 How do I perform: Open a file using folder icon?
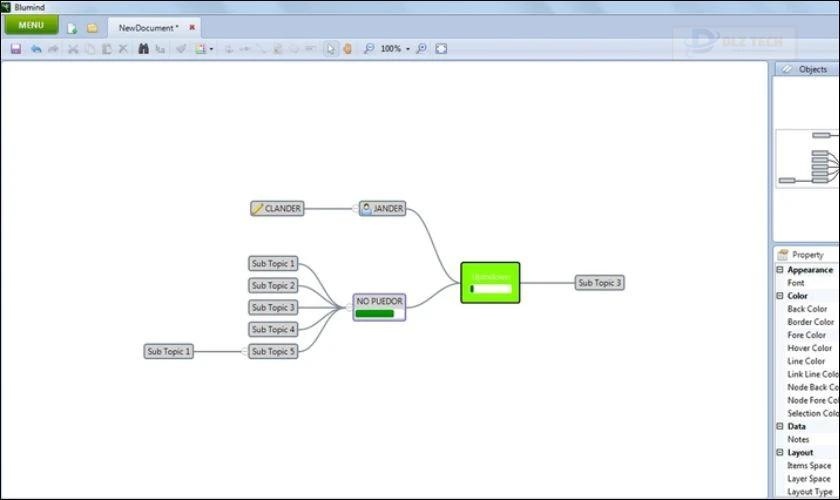92,28
